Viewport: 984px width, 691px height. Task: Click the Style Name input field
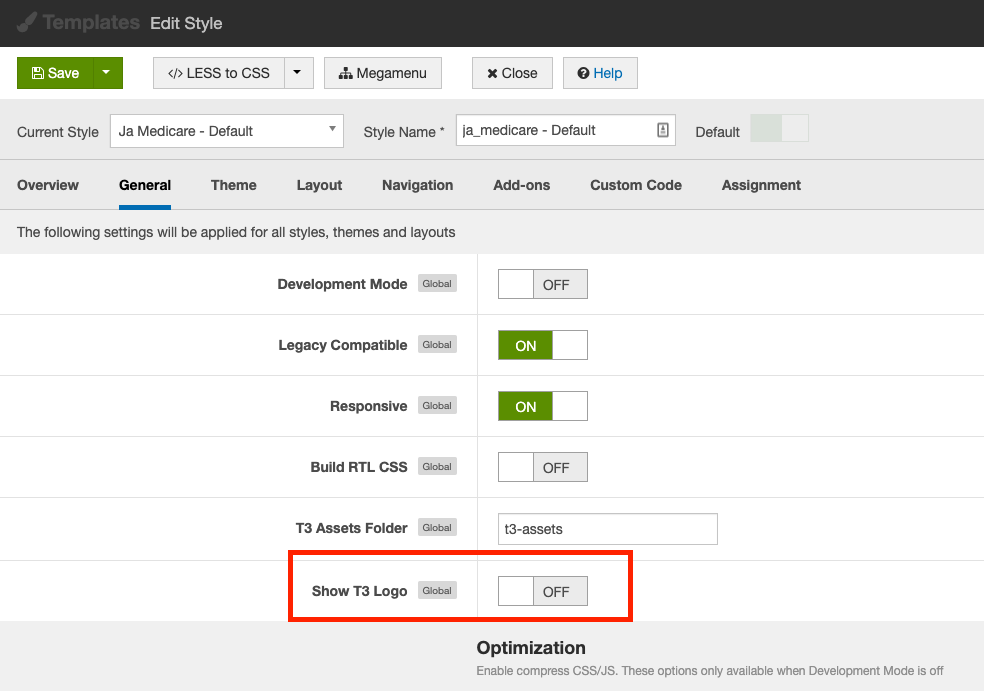tap(565, 130)
